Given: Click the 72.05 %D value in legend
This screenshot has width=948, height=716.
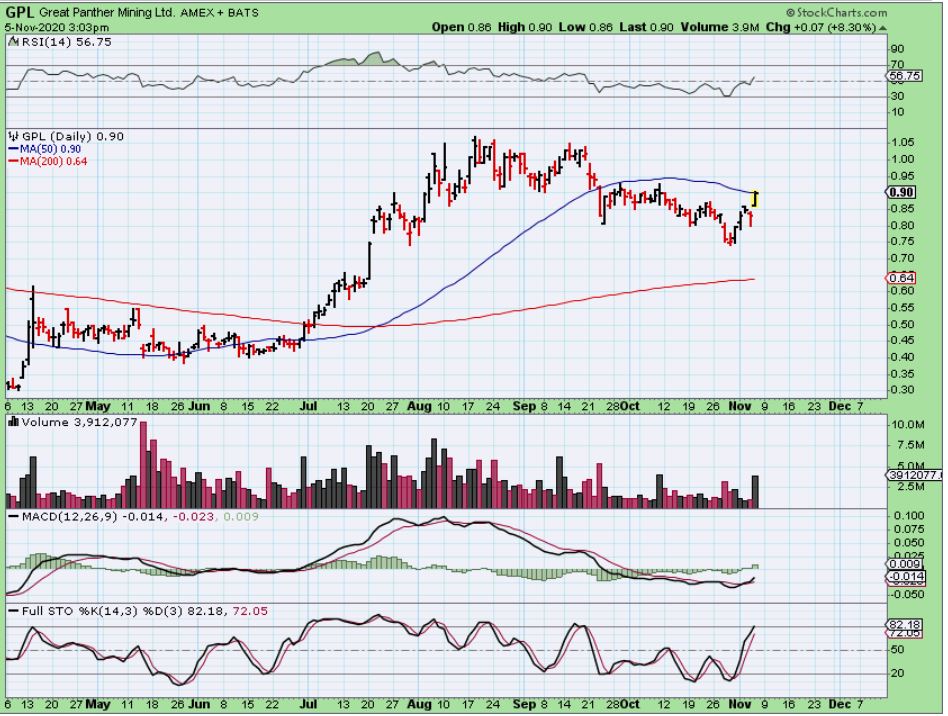Looking at the screenshot, I should [x=250, y=611].
